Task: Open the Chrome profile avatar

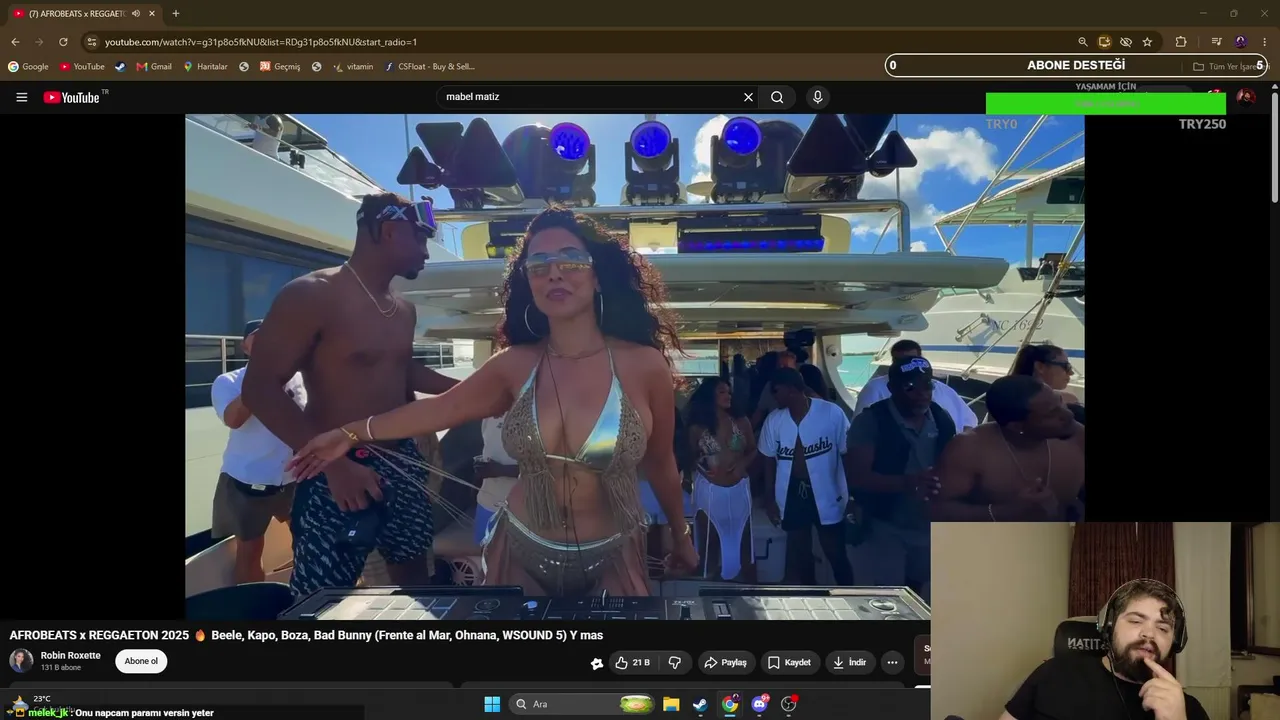Action: (1240, 42)
